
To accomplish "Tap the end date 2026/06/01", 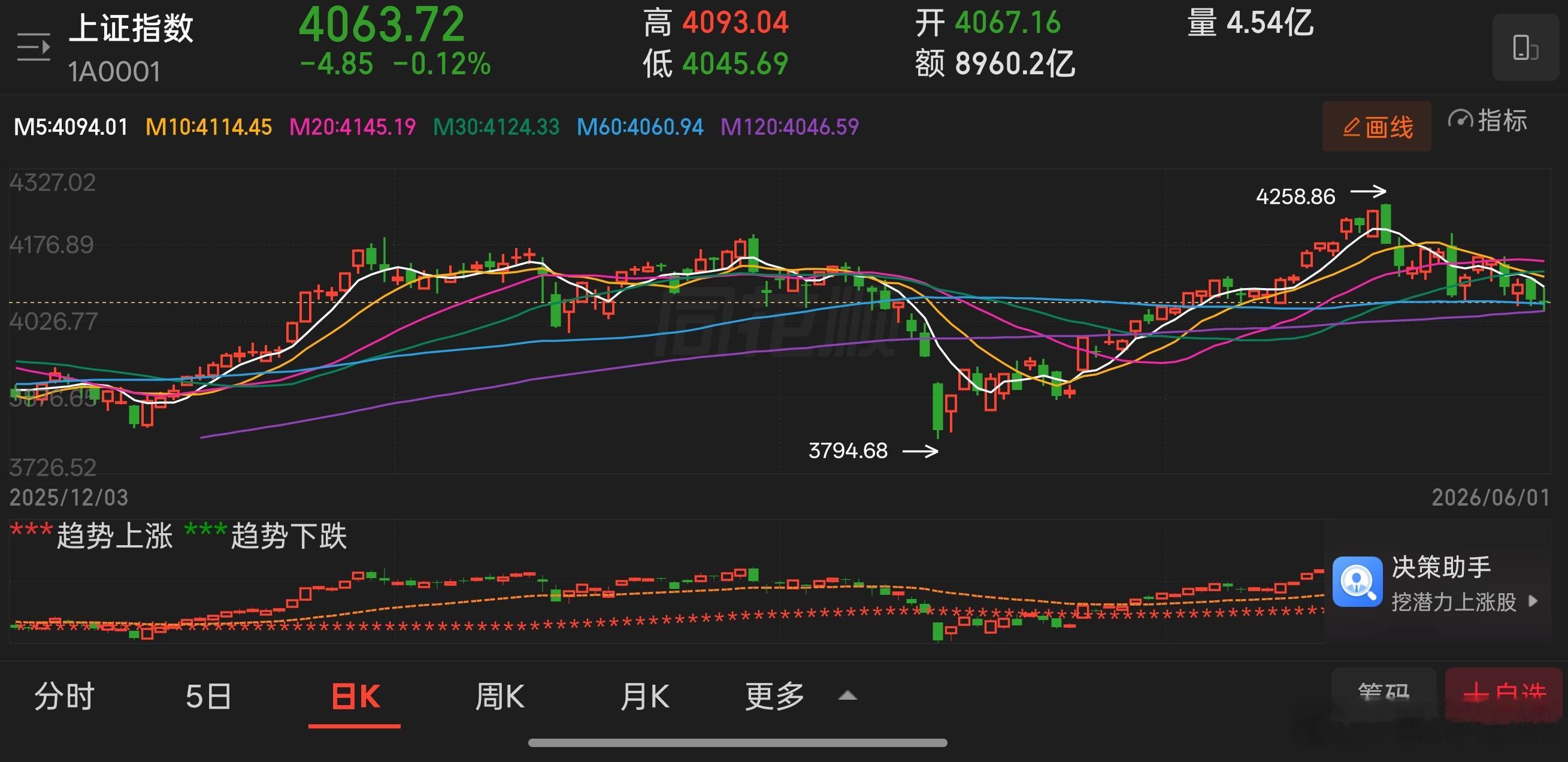I will (x=1491, y=498).
